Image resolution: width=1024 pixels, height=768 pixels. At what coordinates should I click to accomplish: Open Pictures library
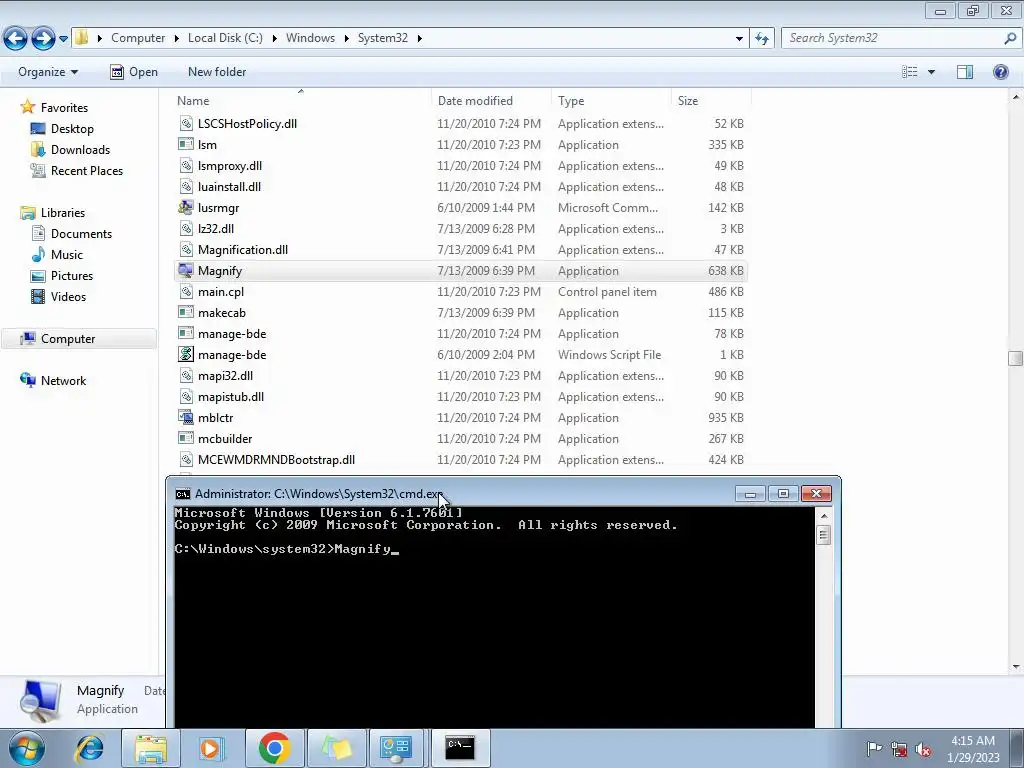(x=72, y=276)
